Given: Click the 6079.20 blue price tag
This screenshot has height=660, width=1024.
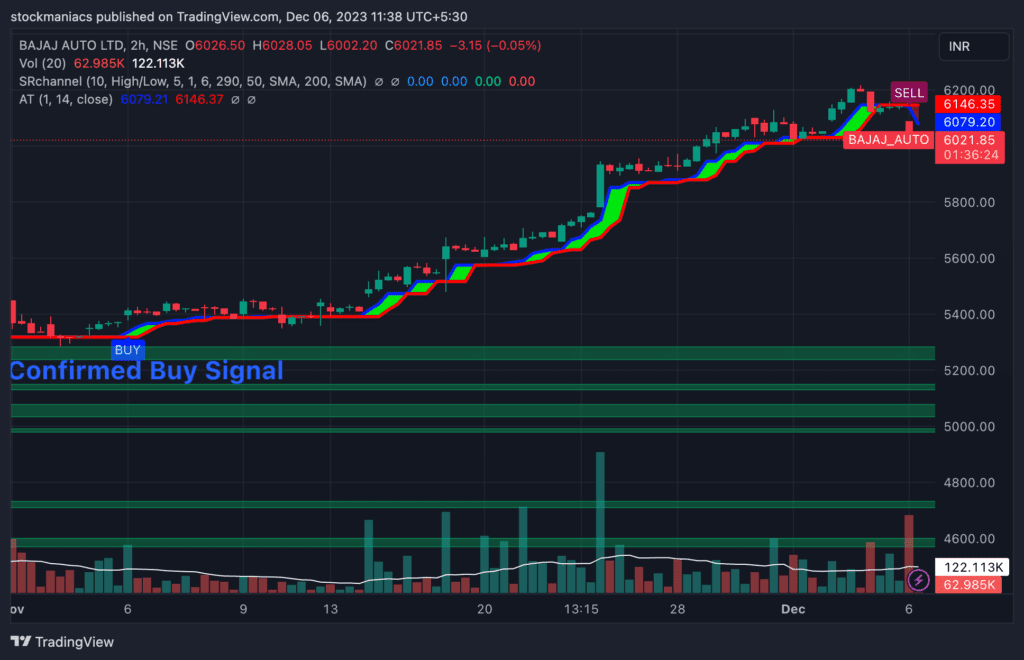Looking at the screenshot, I should pos(969,122).
